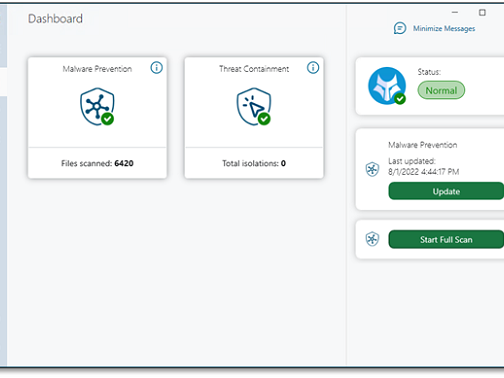Open Malware Prevention info icon
The image size is (504, 378).
pos(156,68)
